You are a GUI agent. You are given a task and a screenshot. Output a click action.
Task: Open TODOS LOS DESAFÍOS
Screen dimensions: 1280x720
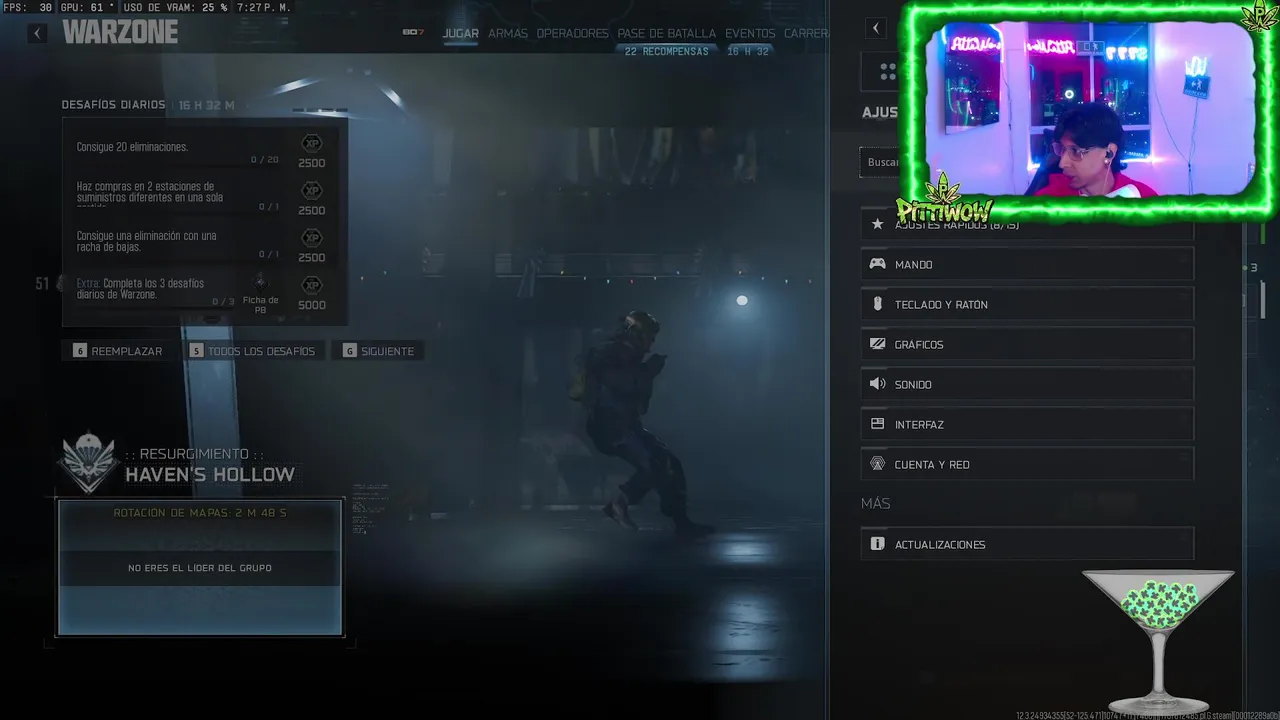(x=252, y=351)
